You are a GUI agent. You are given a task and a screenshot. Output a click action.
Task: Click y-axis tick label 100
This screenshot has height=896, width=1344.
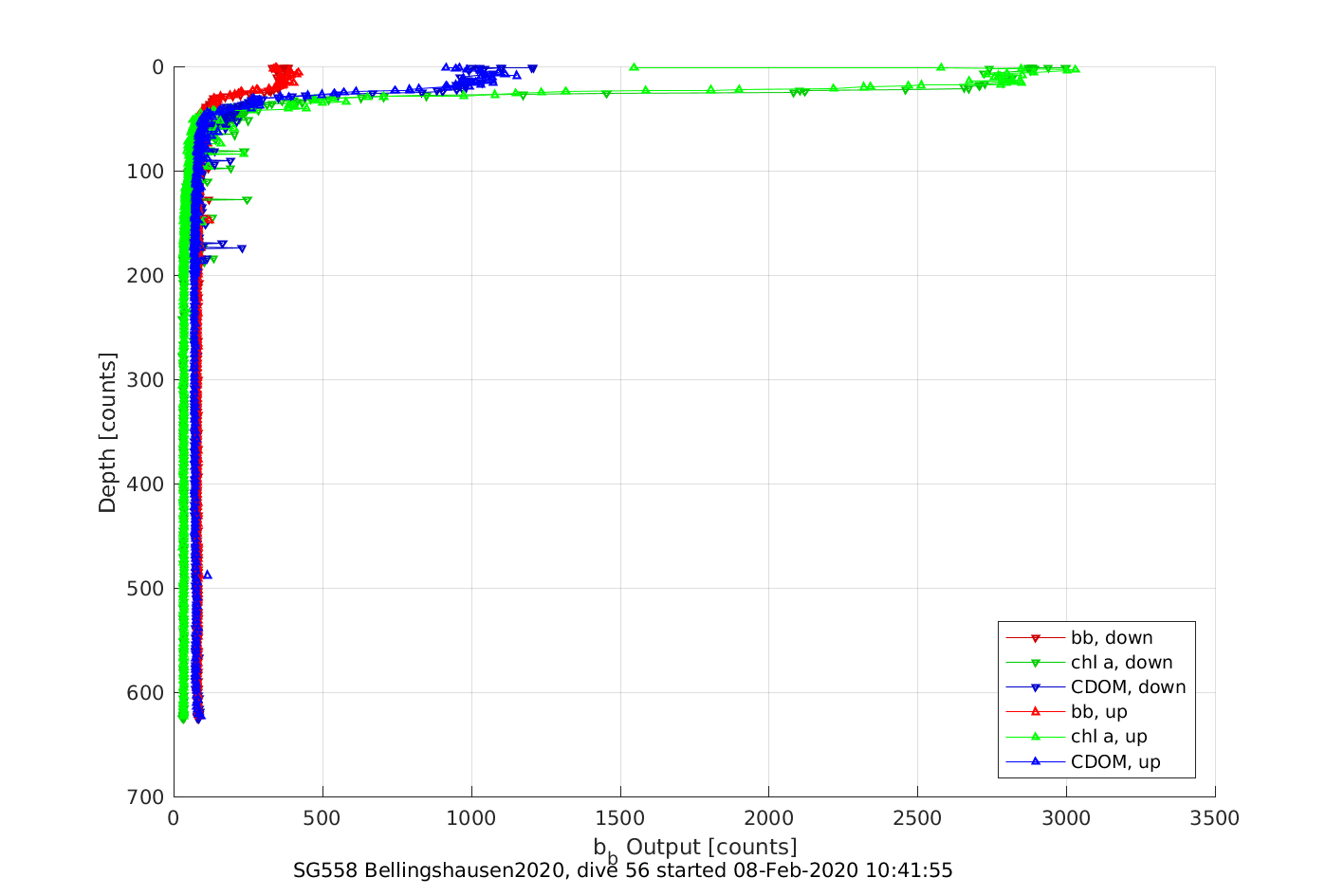(x=147, y=172)
